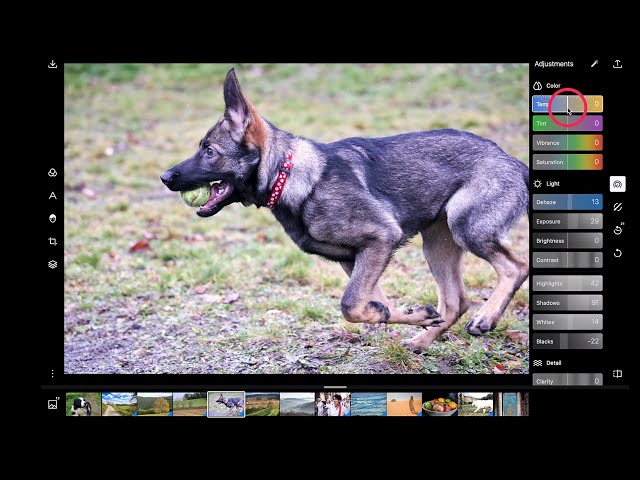Toggle the highlighted adjustments panel button
The height and width of the screenshot is (480, 640).
click(618, 184)
